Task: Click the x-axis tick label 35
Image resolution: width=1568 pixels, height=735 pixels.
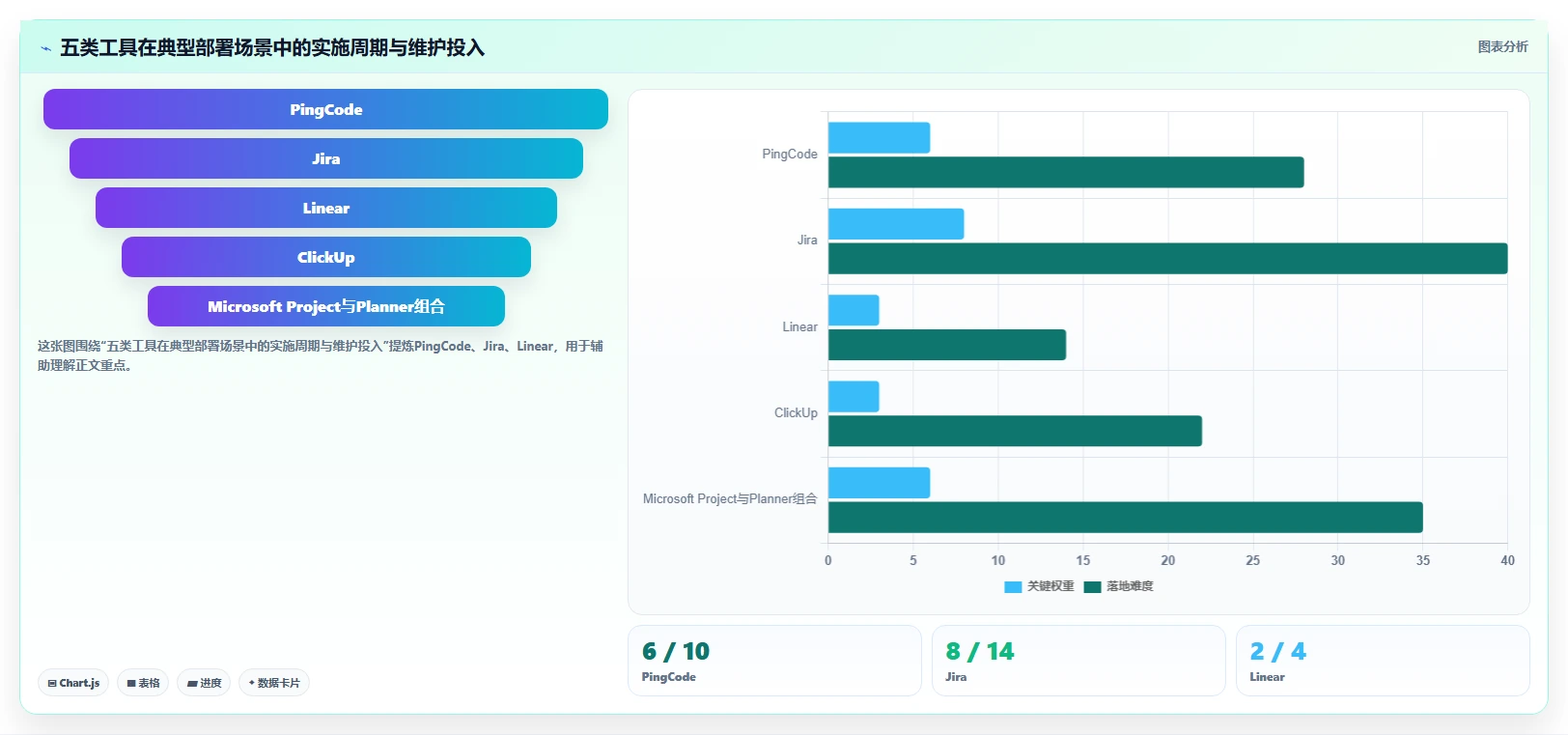Action: tap(1423, 560)
